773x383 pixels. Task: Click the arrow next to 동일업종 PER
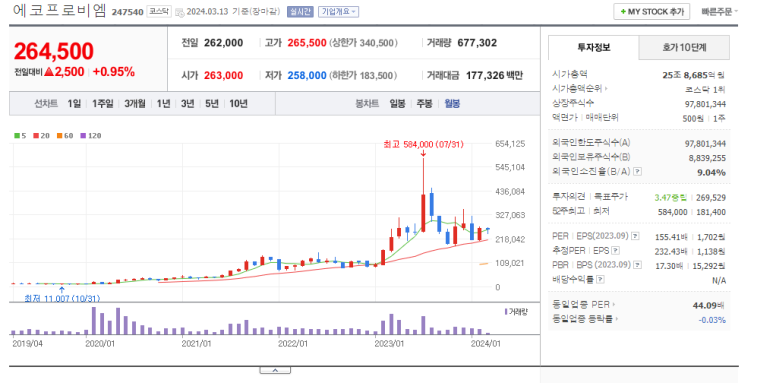[x=614, y=305]
